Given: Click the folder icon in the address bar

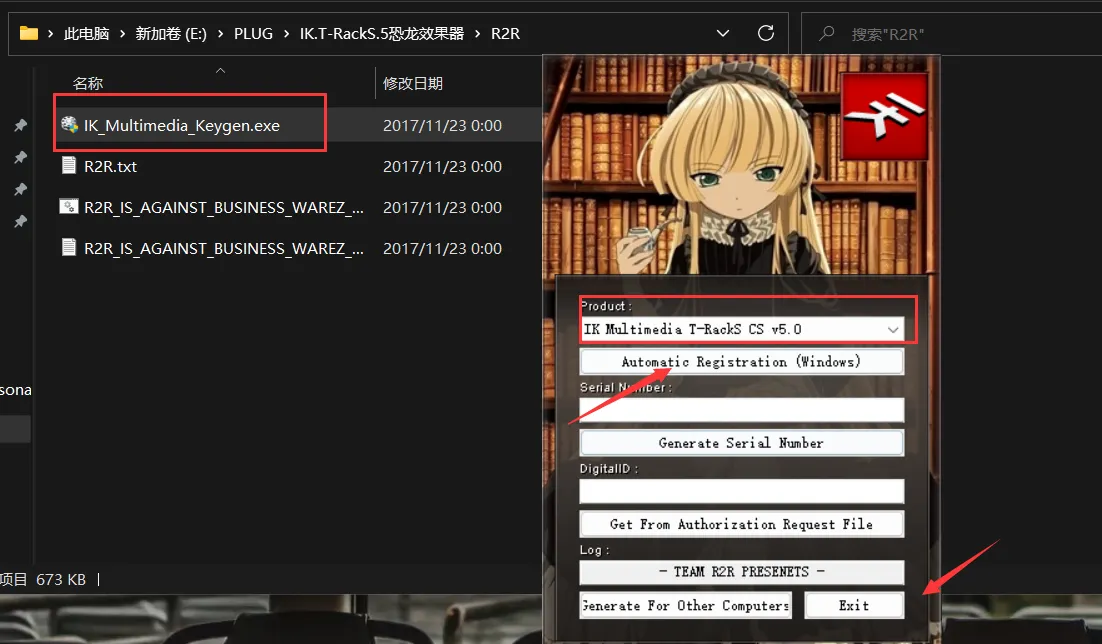Looking at the screenshot, I should [29, 33].
